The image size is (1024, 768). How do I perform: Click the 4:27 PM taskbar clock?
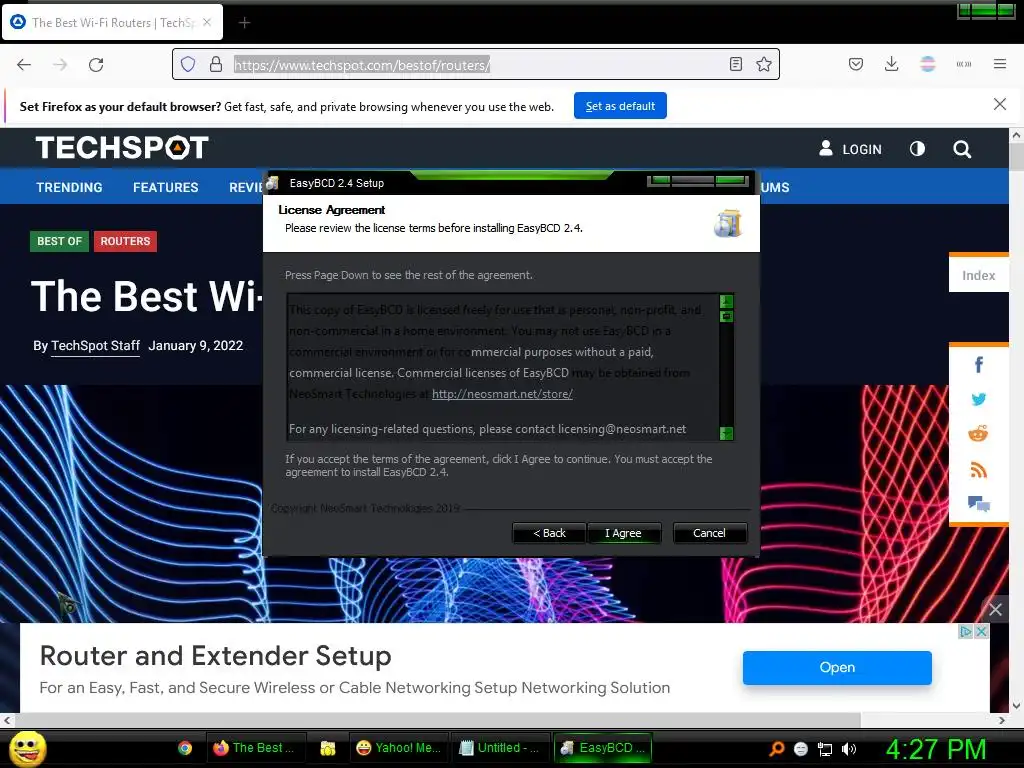[936, 748]
